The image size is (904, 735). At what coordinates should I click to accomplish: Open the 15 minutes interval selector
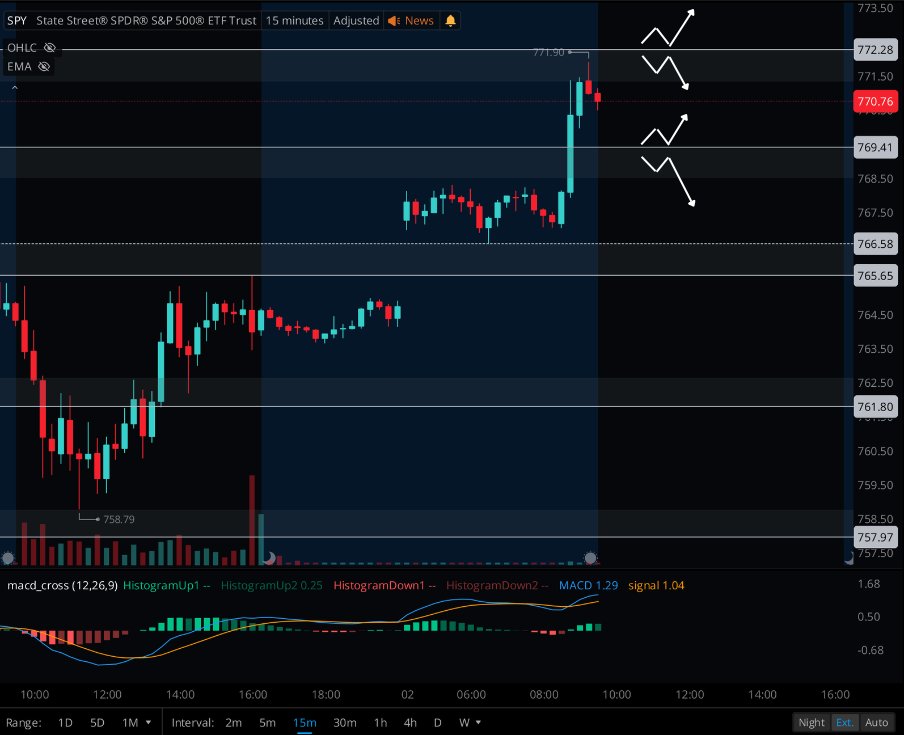[295, 21]
